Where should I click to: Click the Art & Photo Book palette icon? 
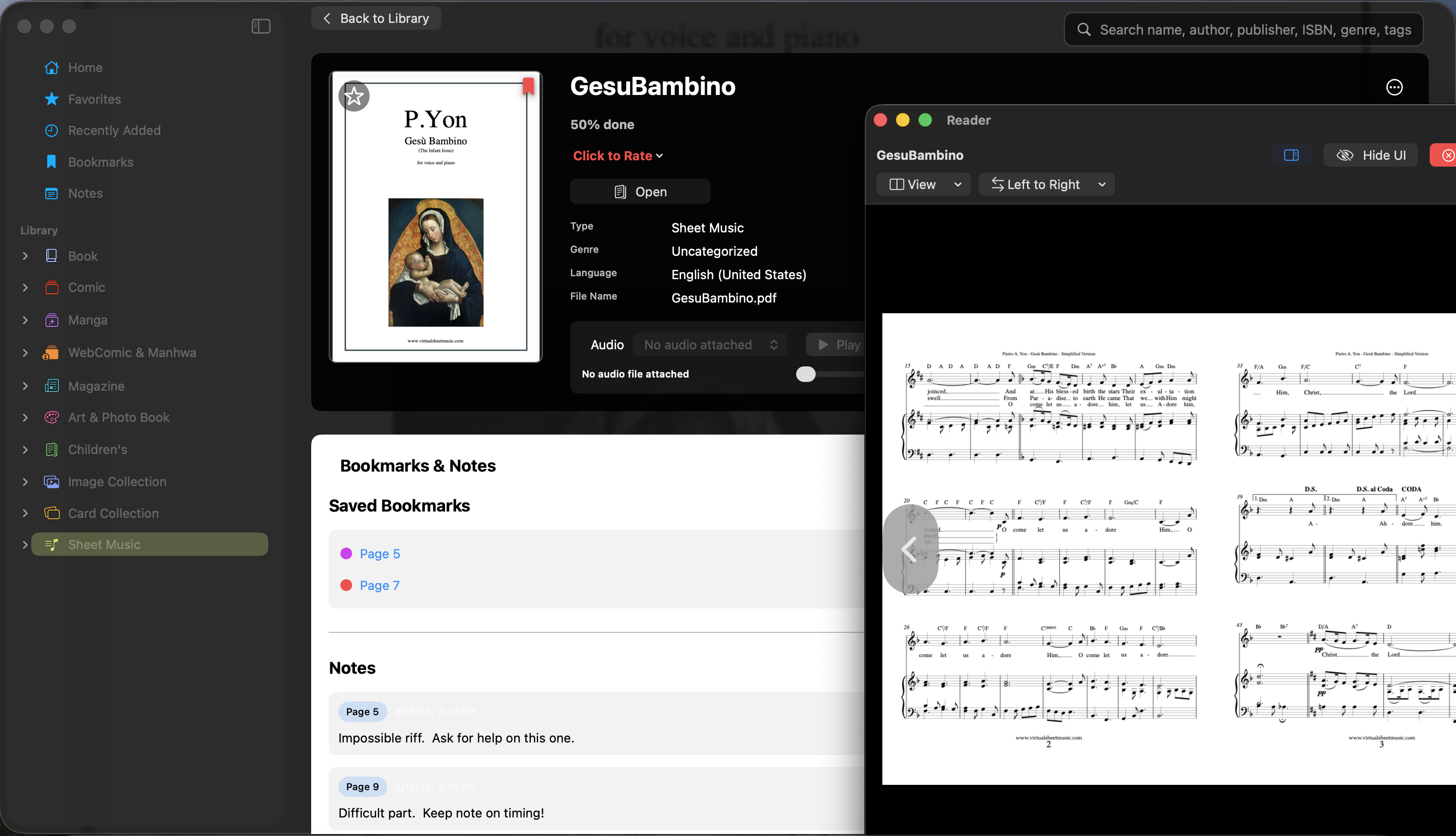point(52,418)
